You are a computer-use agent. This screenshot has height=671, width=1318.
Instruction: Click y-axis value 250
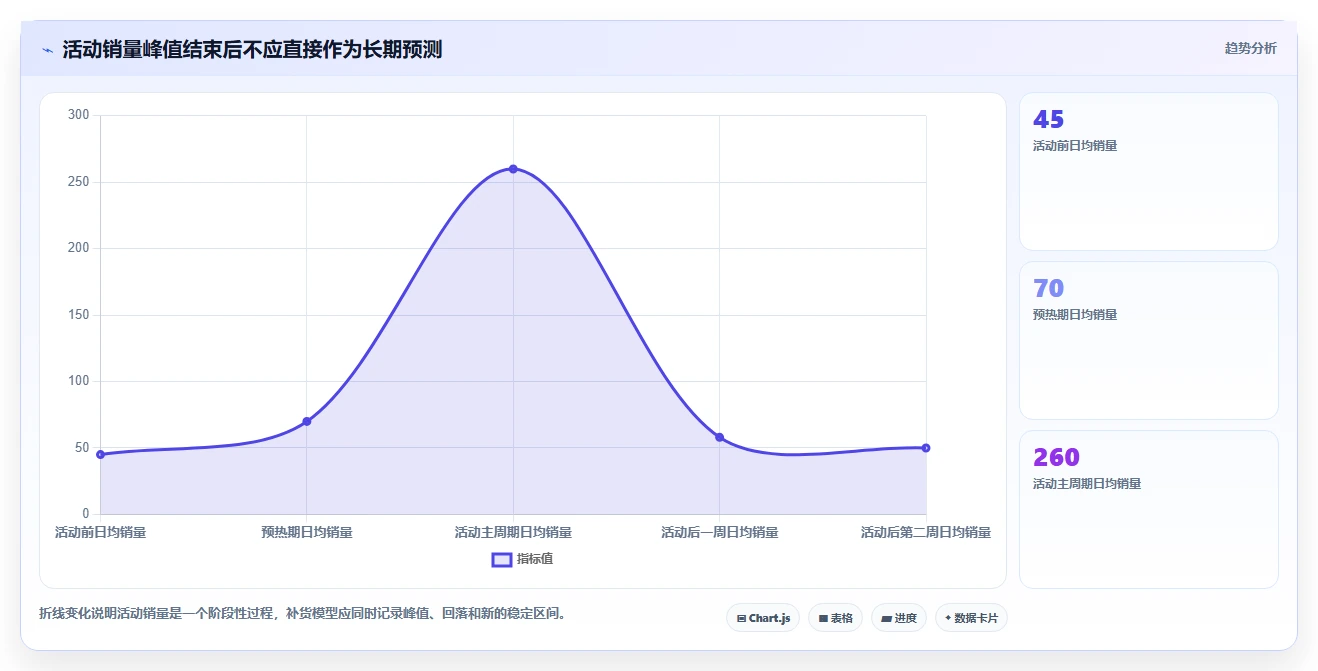78,182
